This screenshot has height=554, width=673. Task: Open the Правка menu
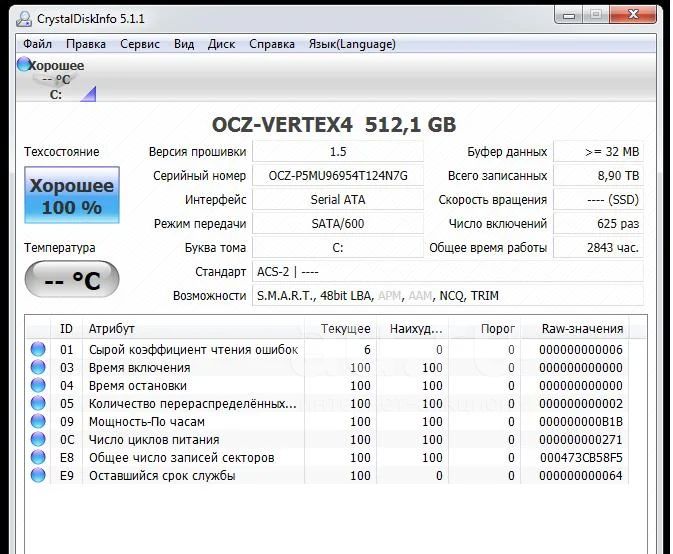(x=86, y=44)
